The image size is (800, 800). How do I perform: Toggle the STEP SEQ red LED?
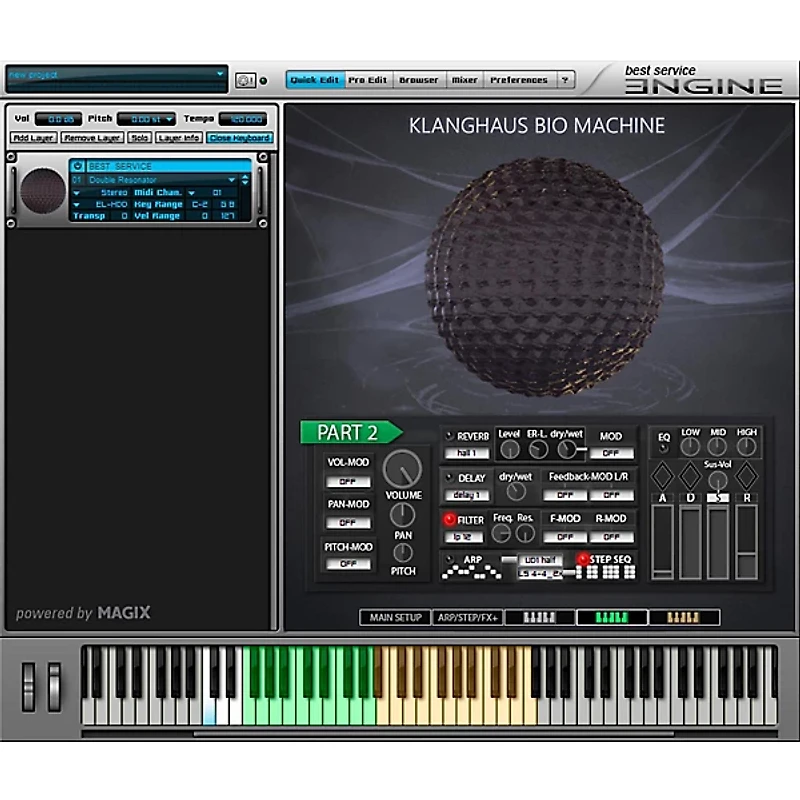[583, 559]
